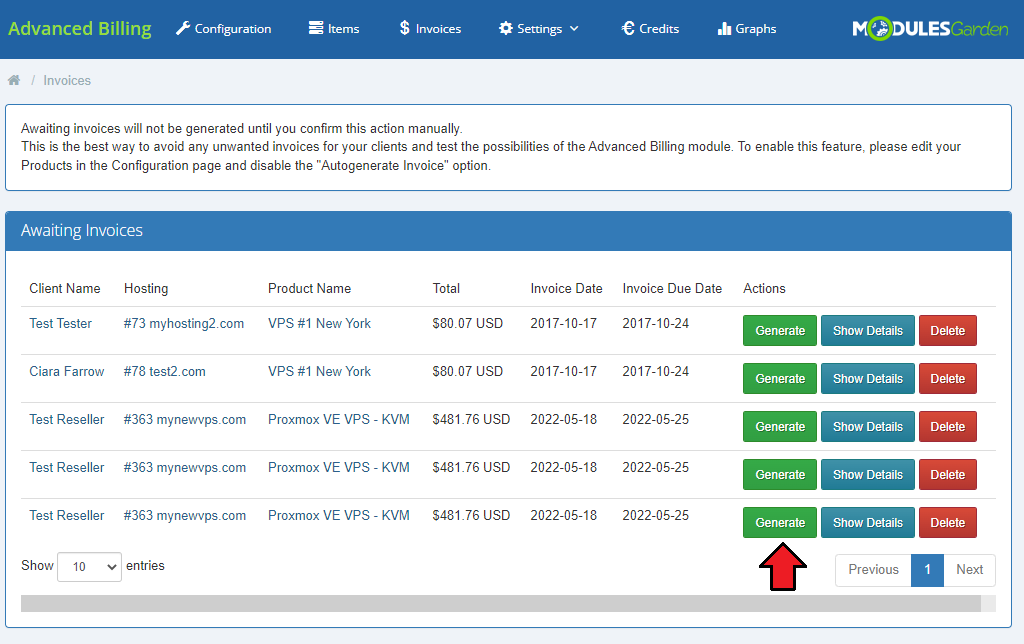Click Test Tester's 2017-10-17 invoice date
This screenshot has width=1024, height=644.
pyautogui.click(x=564, y=323)
